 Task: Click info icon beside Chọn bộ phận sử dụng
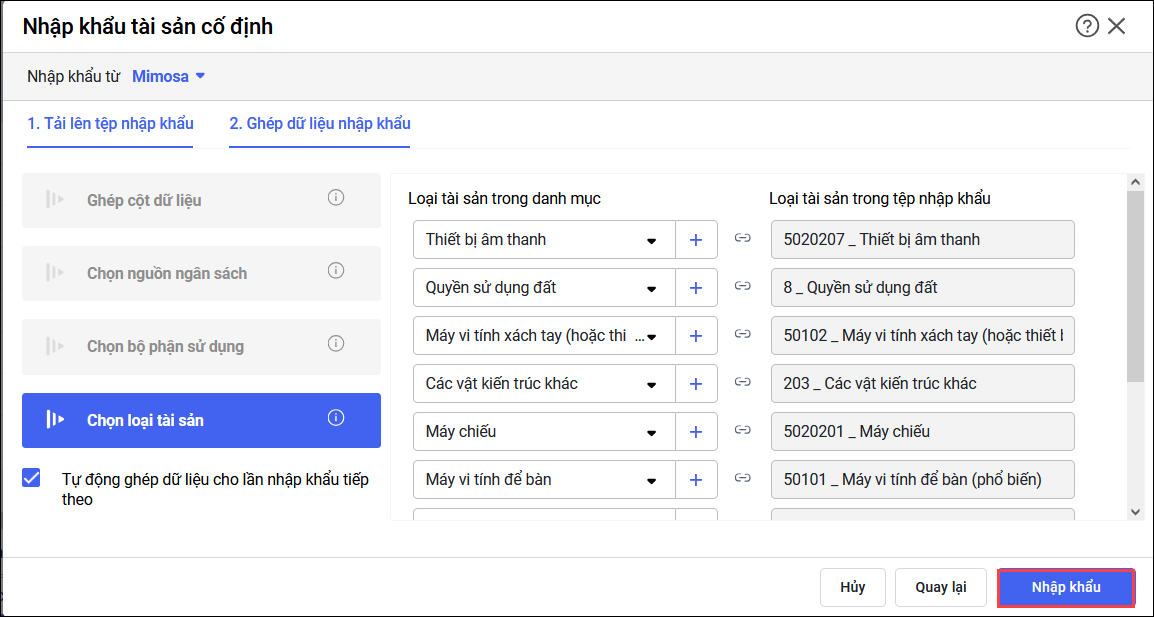(x=336, y=344)
